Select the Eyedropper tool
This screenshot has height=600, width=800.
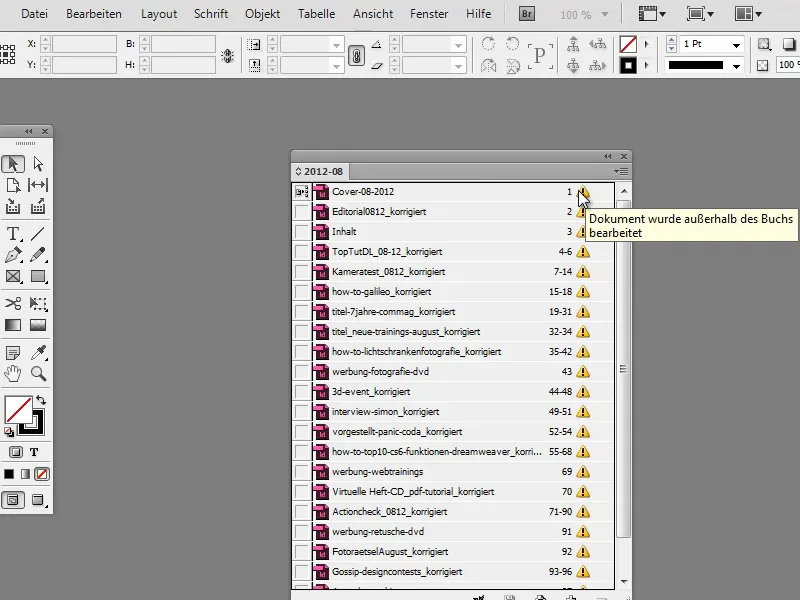pyautogui.click(x=38, y=353)
